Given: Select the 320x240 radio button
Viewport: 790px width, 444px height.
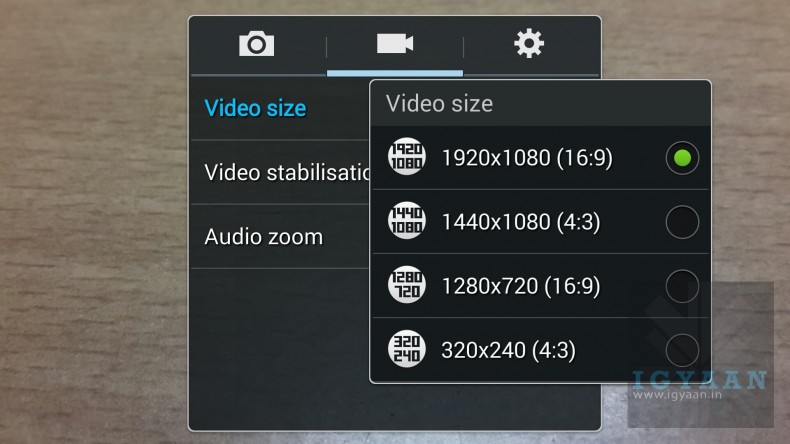Looking at the screenshot, I should pos(682,350).
